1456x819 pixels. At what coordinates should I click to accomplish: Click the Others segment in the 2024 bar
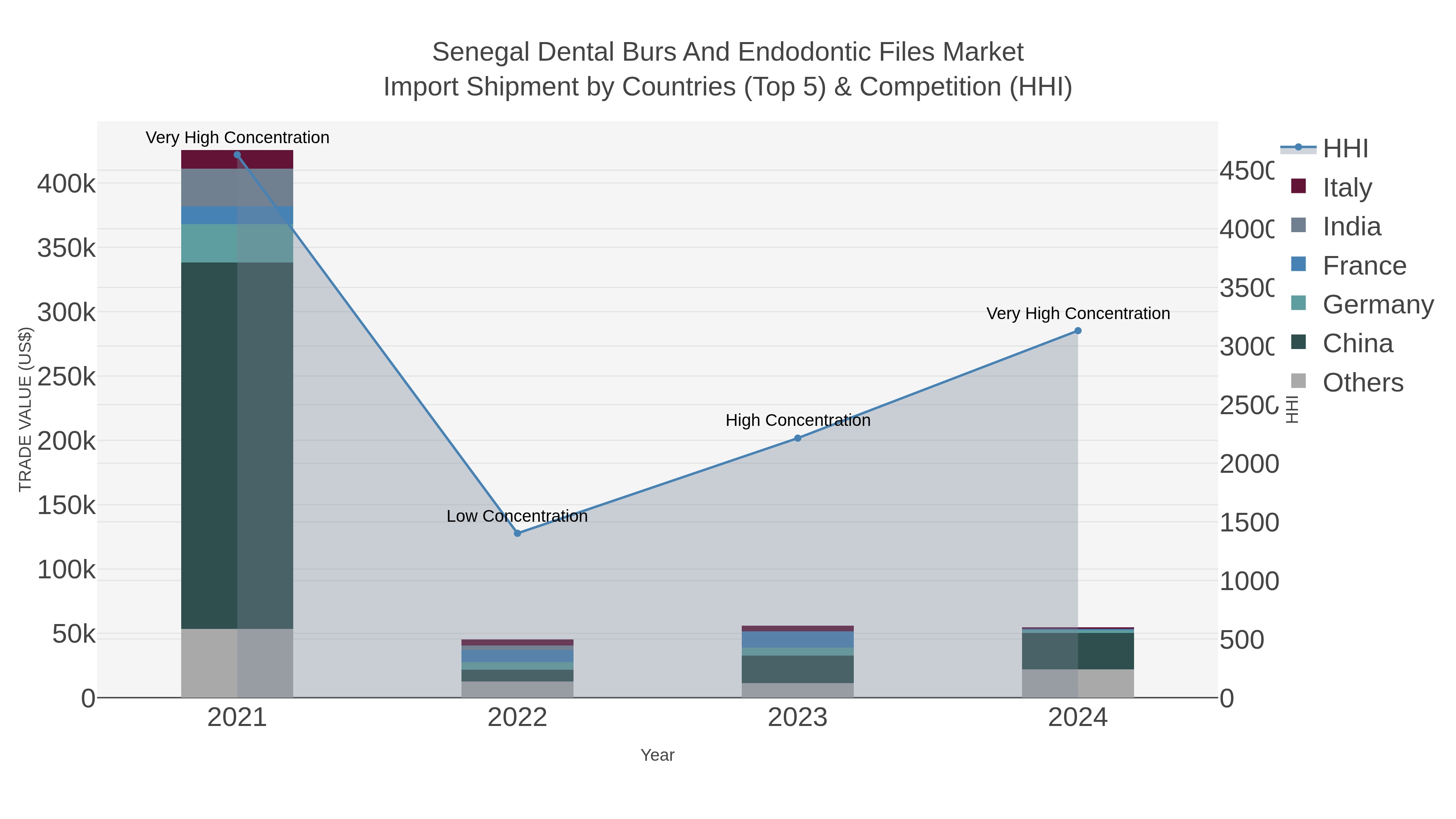(x=1078, y=684)
